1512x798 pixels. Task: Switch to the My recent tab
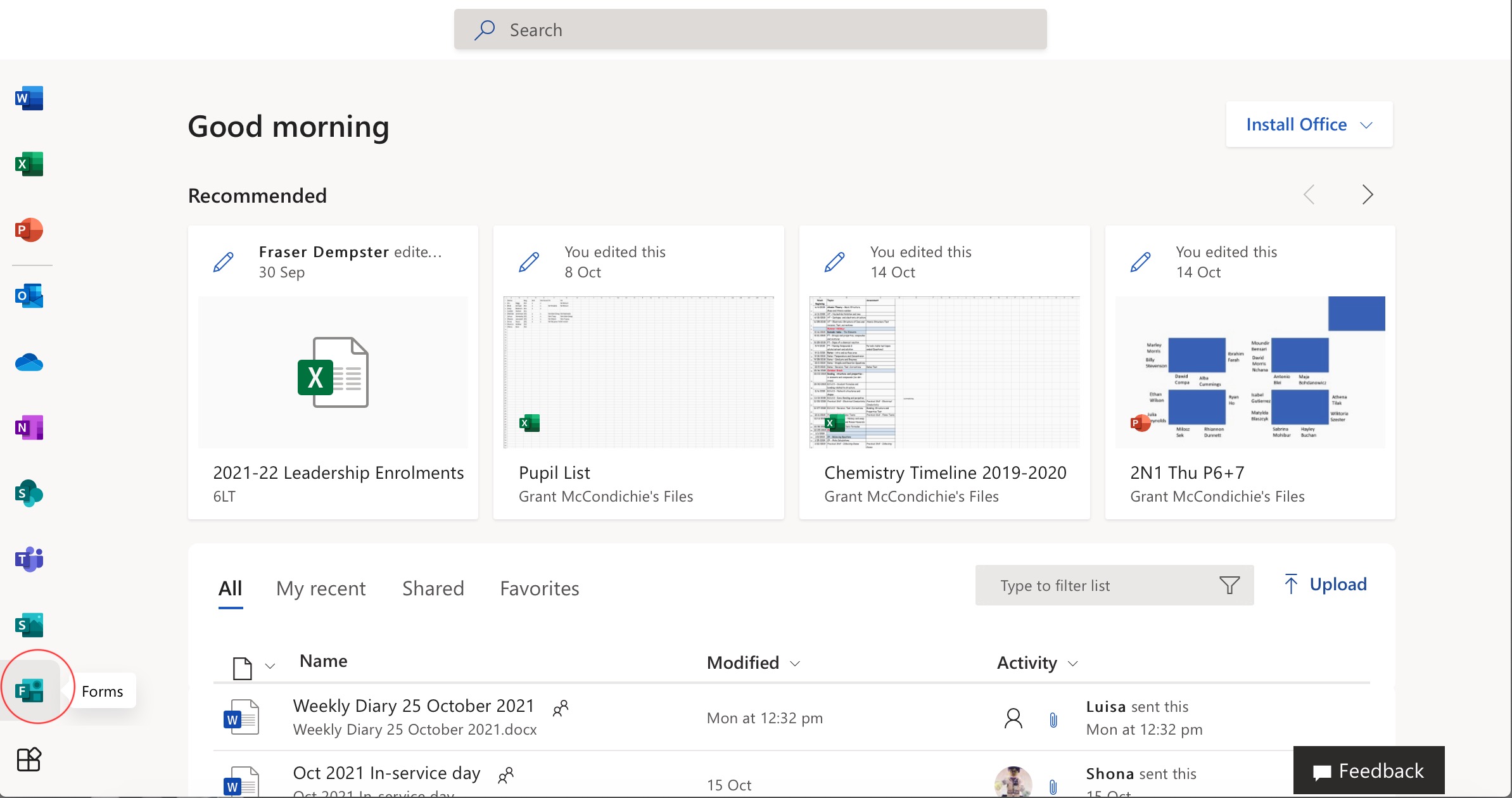point(321,588)
